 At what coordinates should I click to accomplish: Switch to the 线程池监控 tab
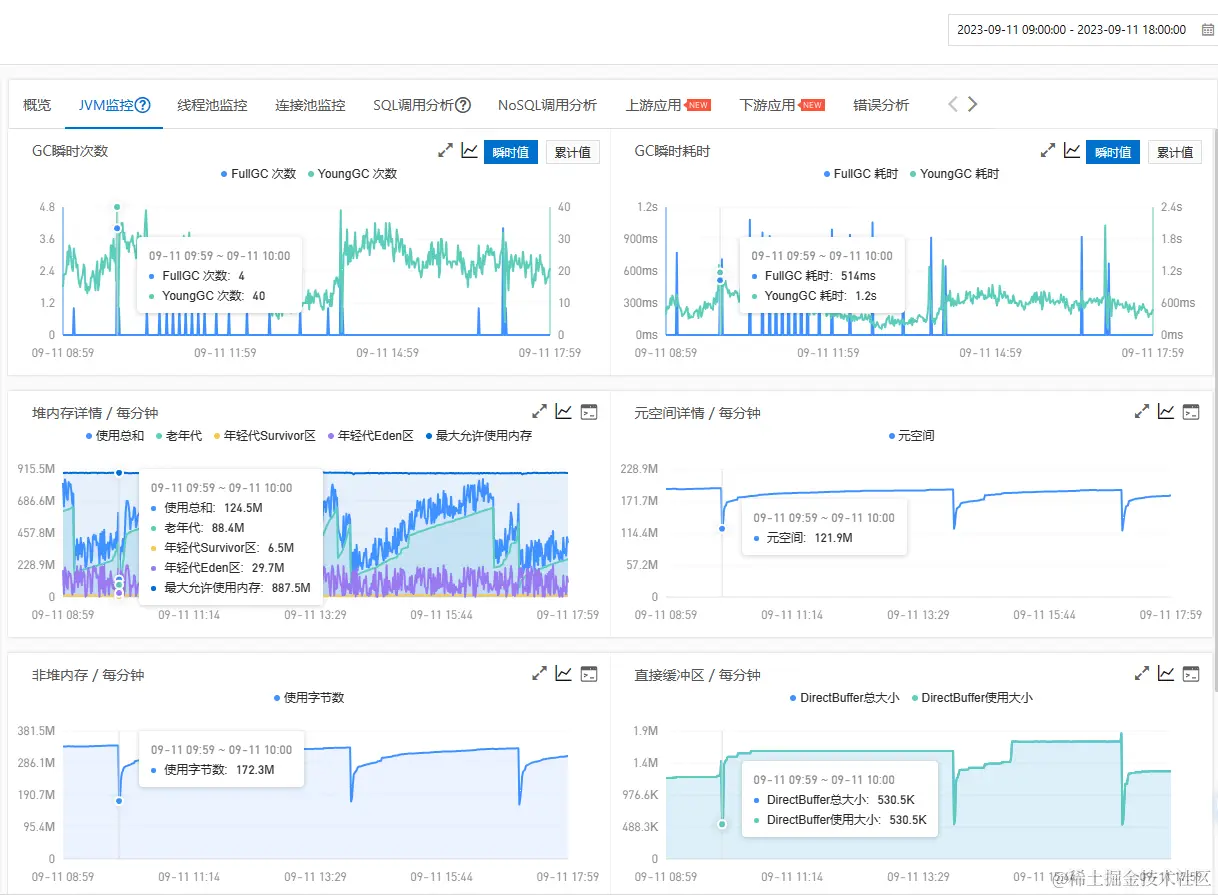[x=212, y=105]
